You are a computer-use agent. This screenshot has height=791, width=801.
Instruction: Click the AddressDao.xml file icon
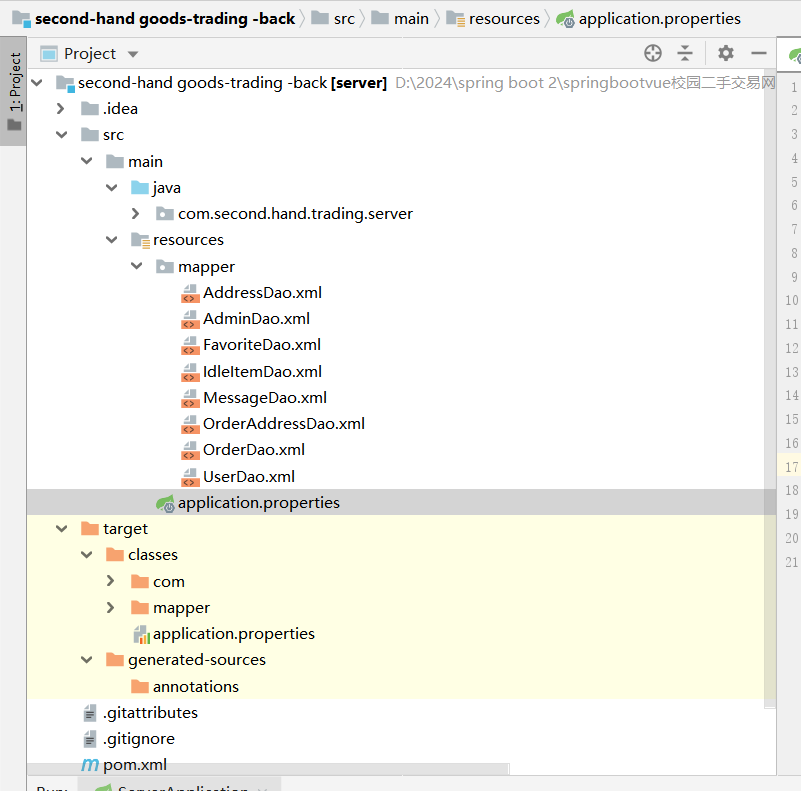click(190, 293)
